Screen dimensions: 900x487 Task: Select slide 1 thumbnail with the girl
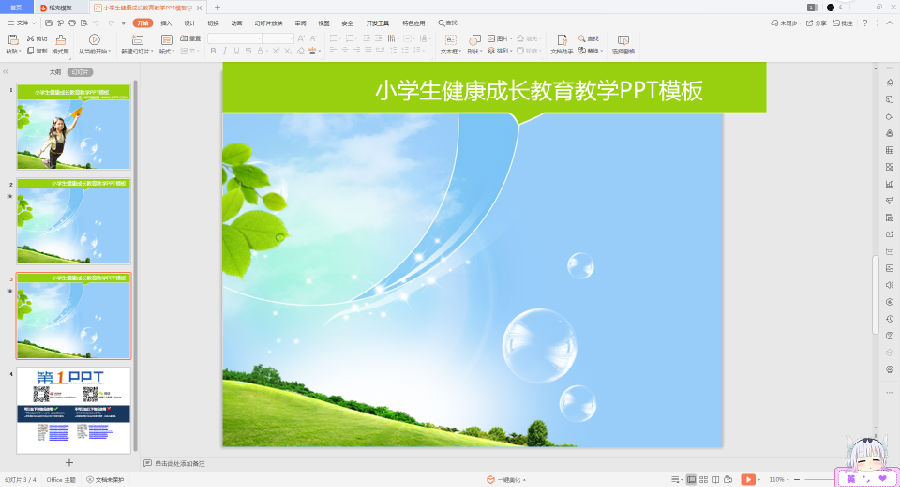73,126
